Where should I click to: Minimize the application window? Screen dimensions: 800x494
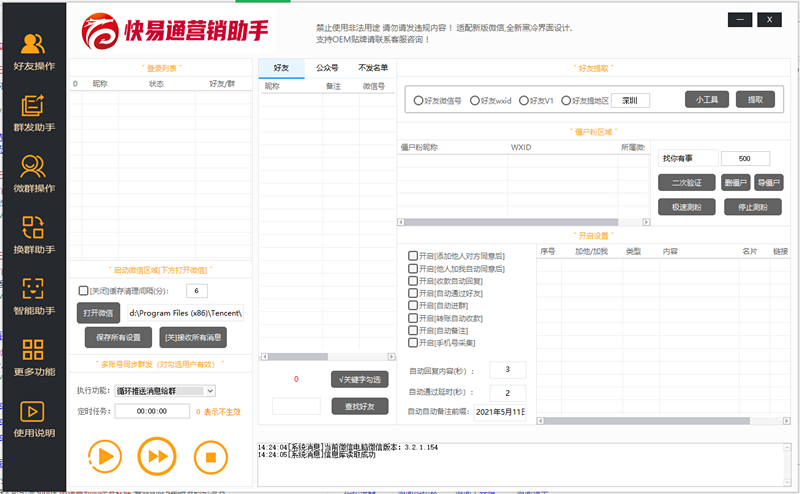pyautogui.click(x=740, y=20)
